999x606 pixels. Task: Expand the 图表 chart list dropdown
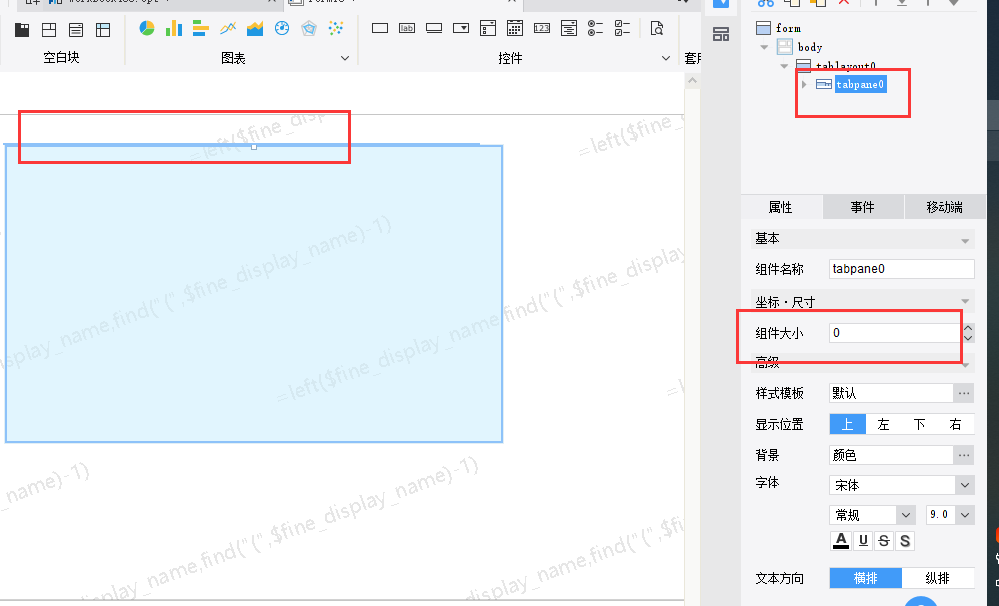click(x=345, y=58)
